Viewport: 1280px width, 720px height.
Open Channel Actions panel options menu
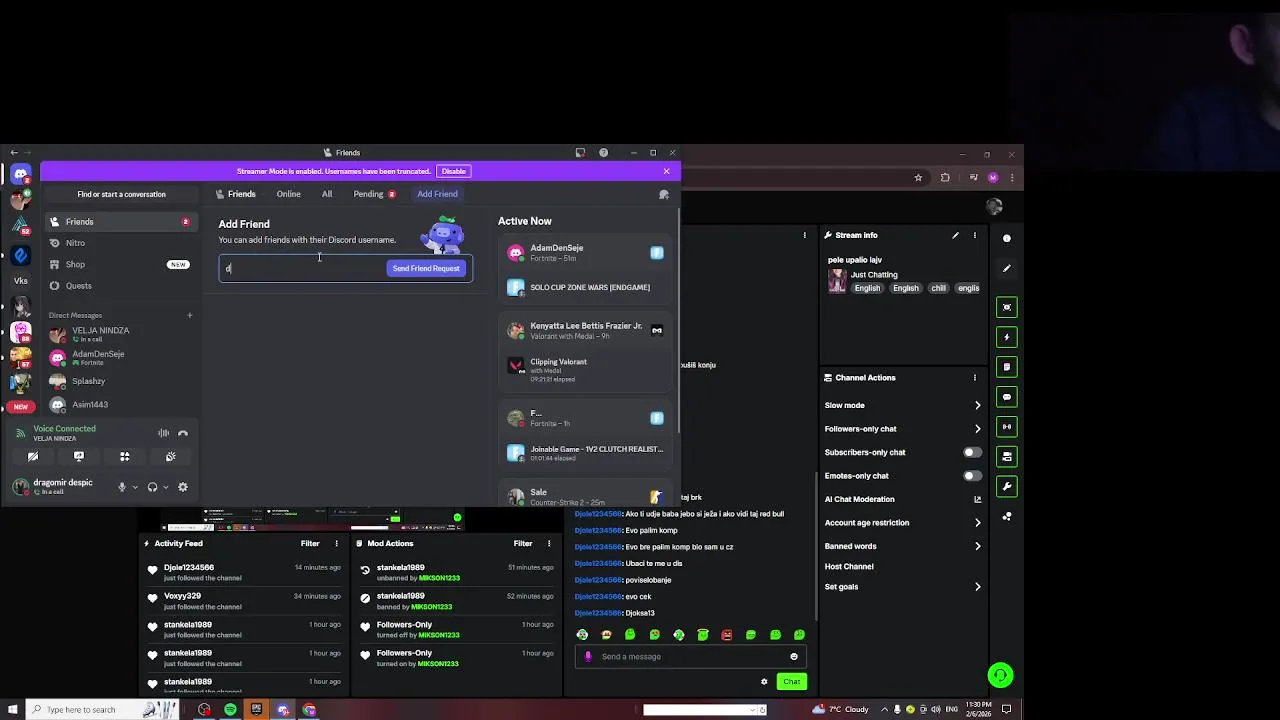(974, 378)
